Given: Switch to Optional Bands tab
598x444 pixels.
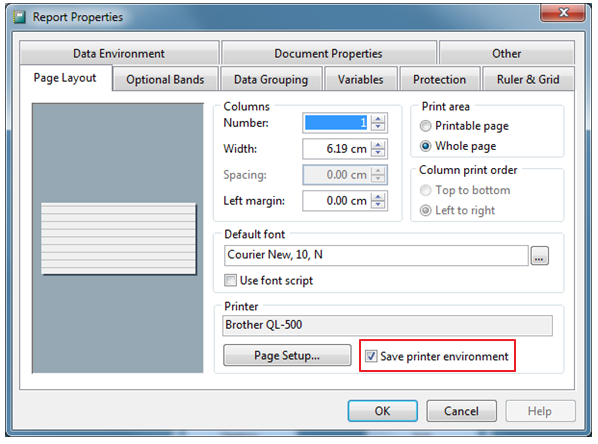Looking at the screenshot, I should click(166, 79).
